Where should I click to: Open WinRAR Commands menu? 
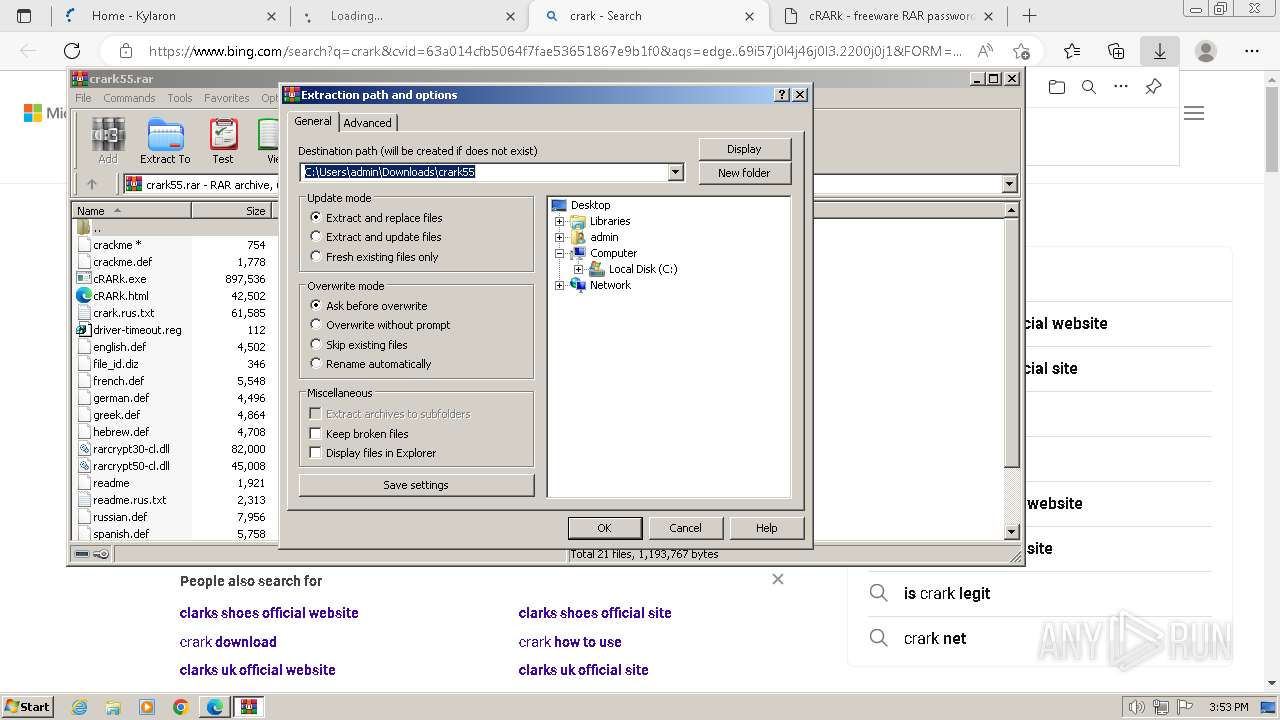pos(129,98)
